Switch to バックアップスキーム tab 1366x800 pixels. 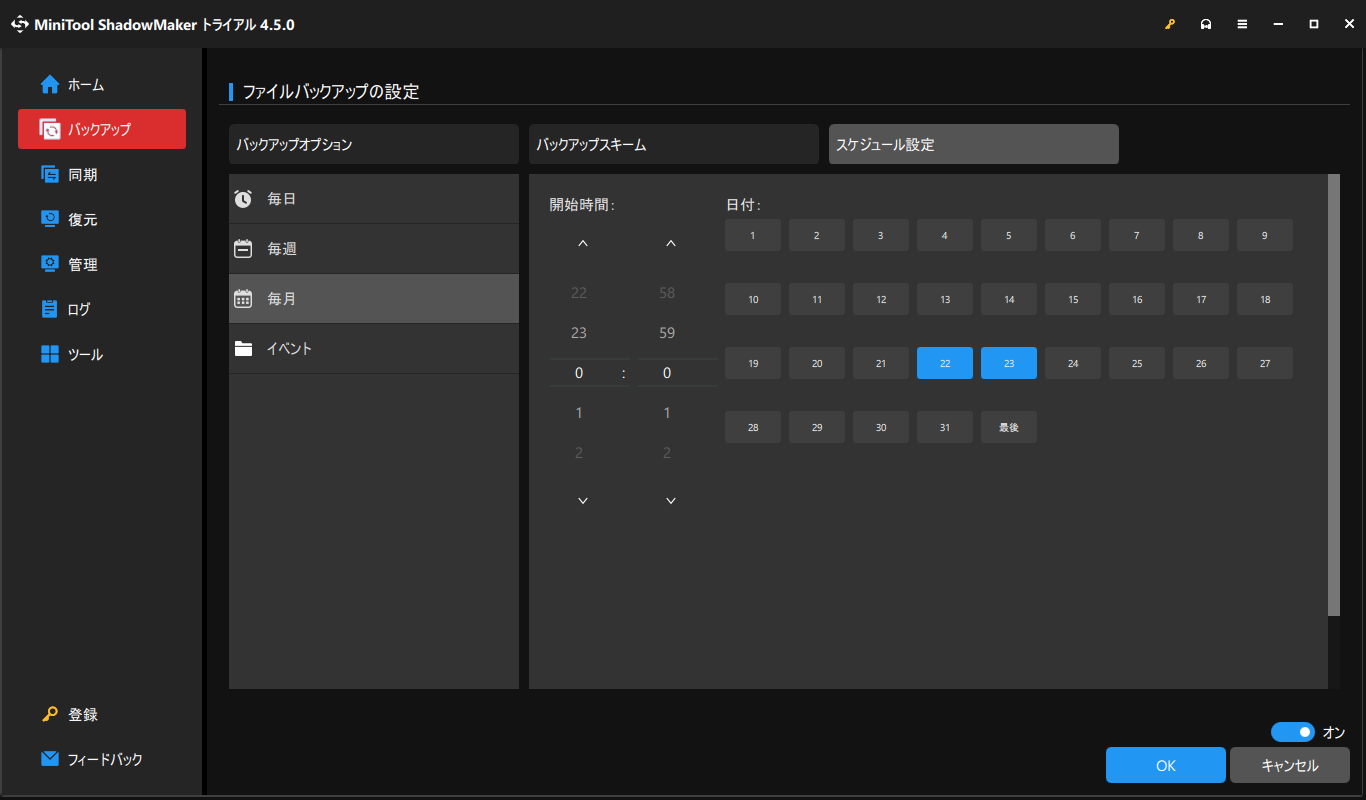pyautogui.click(x=674, y=144)
